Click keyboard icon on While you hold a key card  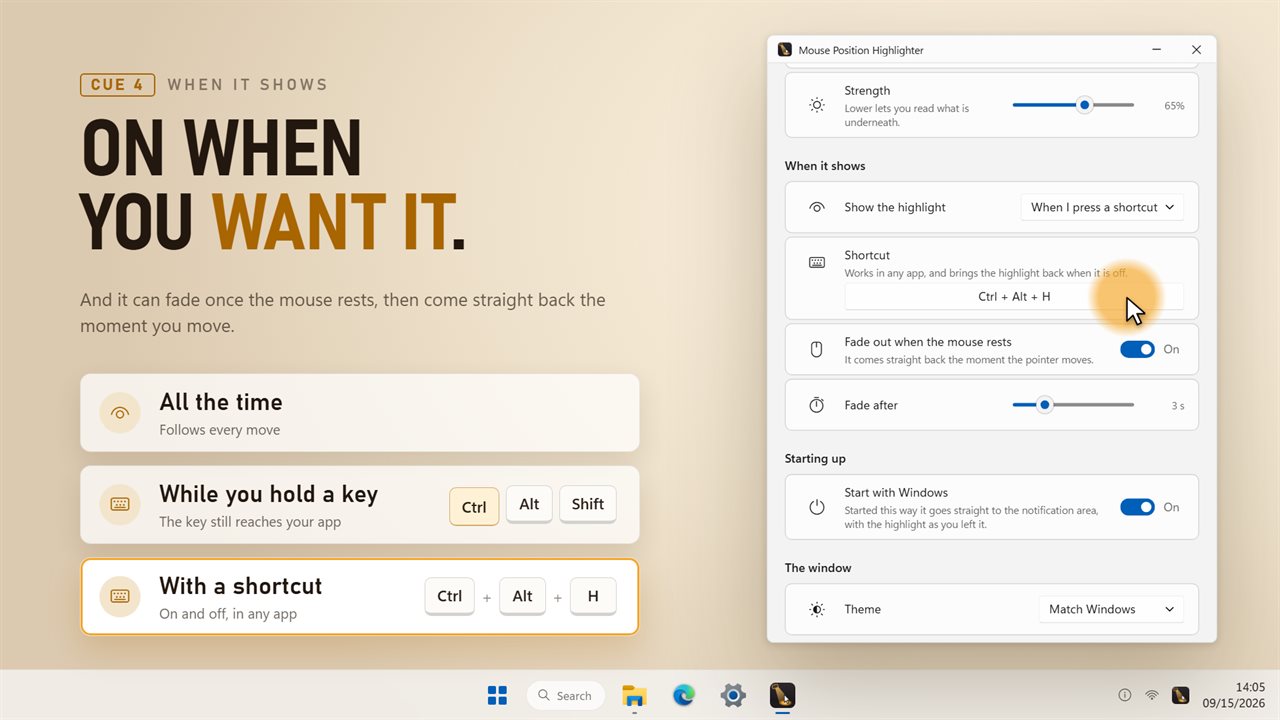point(120,505)
